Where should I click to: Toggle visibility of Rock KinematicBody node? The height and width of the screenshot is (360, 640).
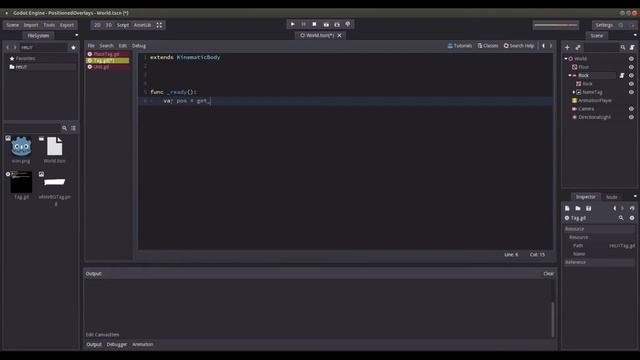tap(631, 76)
